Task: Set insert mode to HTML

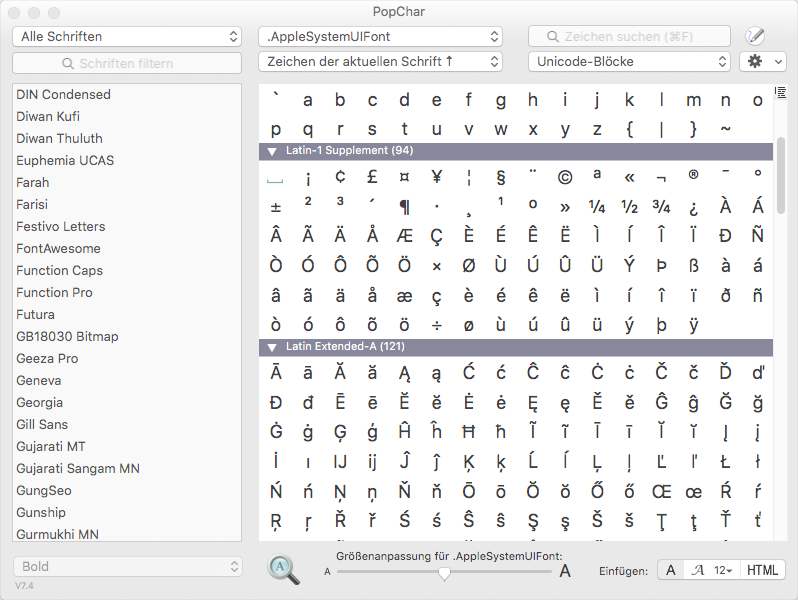Action: pos(762,570)
